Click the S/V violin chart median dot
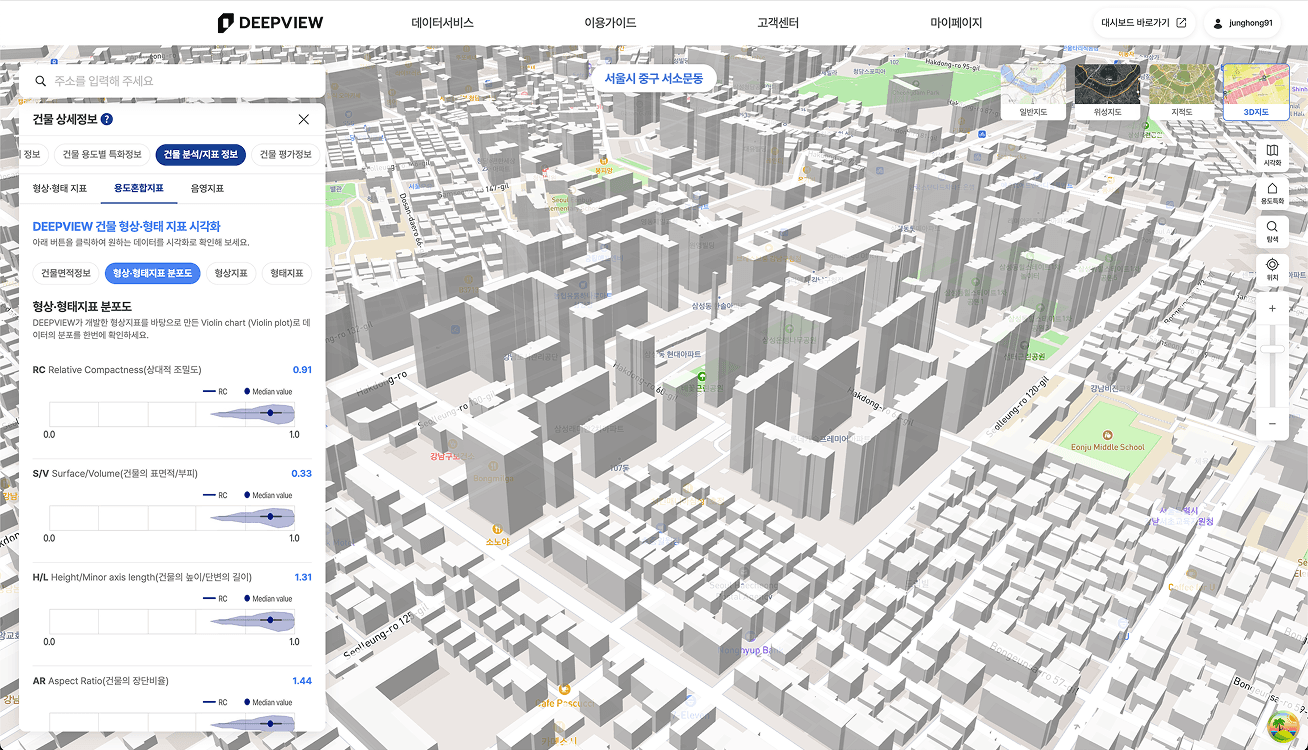 pos(270,516)
